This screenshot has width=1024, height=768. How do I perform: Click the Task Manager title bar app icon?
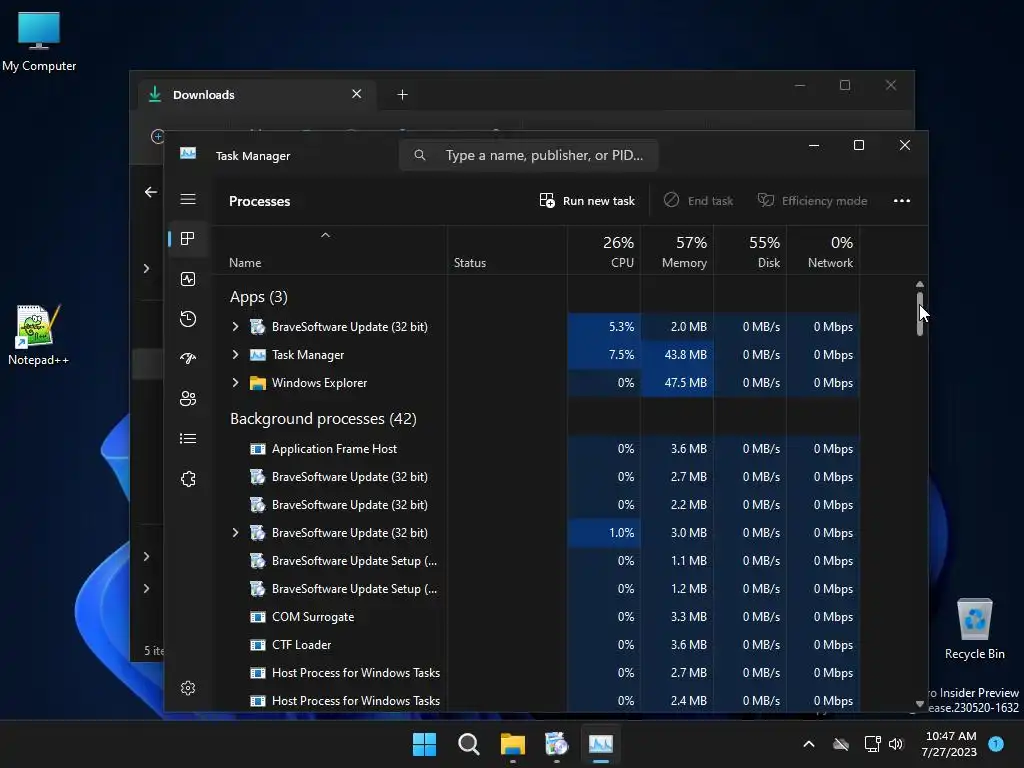(x=188, y=153)
